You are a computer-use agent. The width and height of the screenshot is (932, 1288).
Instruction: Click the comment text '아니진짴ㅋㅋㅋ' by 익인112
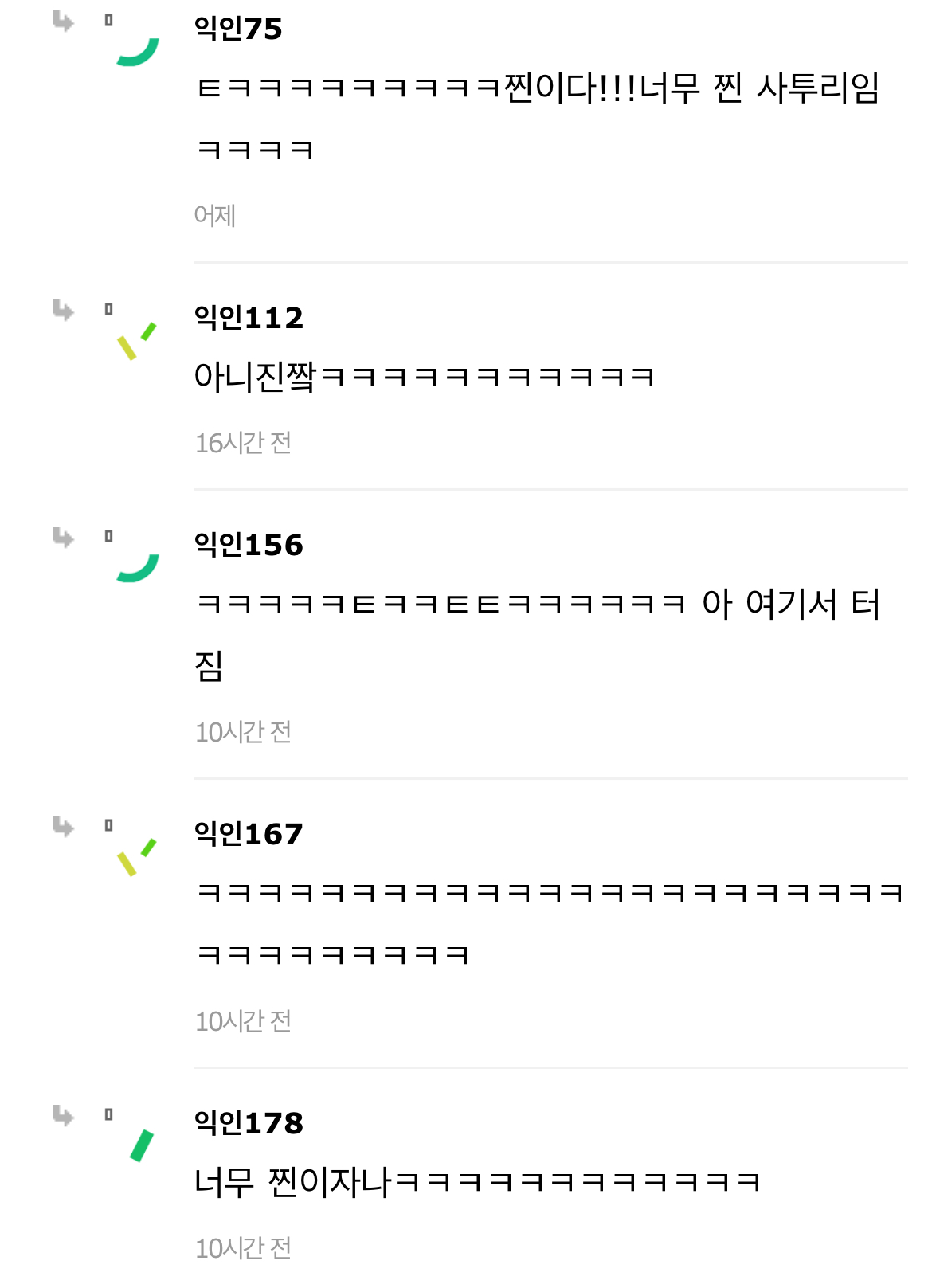(x=424, y=377)
